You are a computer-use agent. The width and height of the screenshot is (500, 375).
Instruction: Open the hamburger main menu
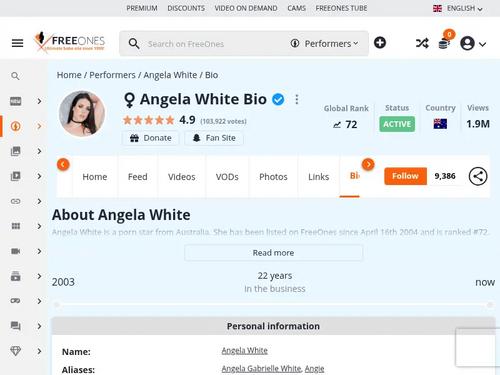coord(17,43)
